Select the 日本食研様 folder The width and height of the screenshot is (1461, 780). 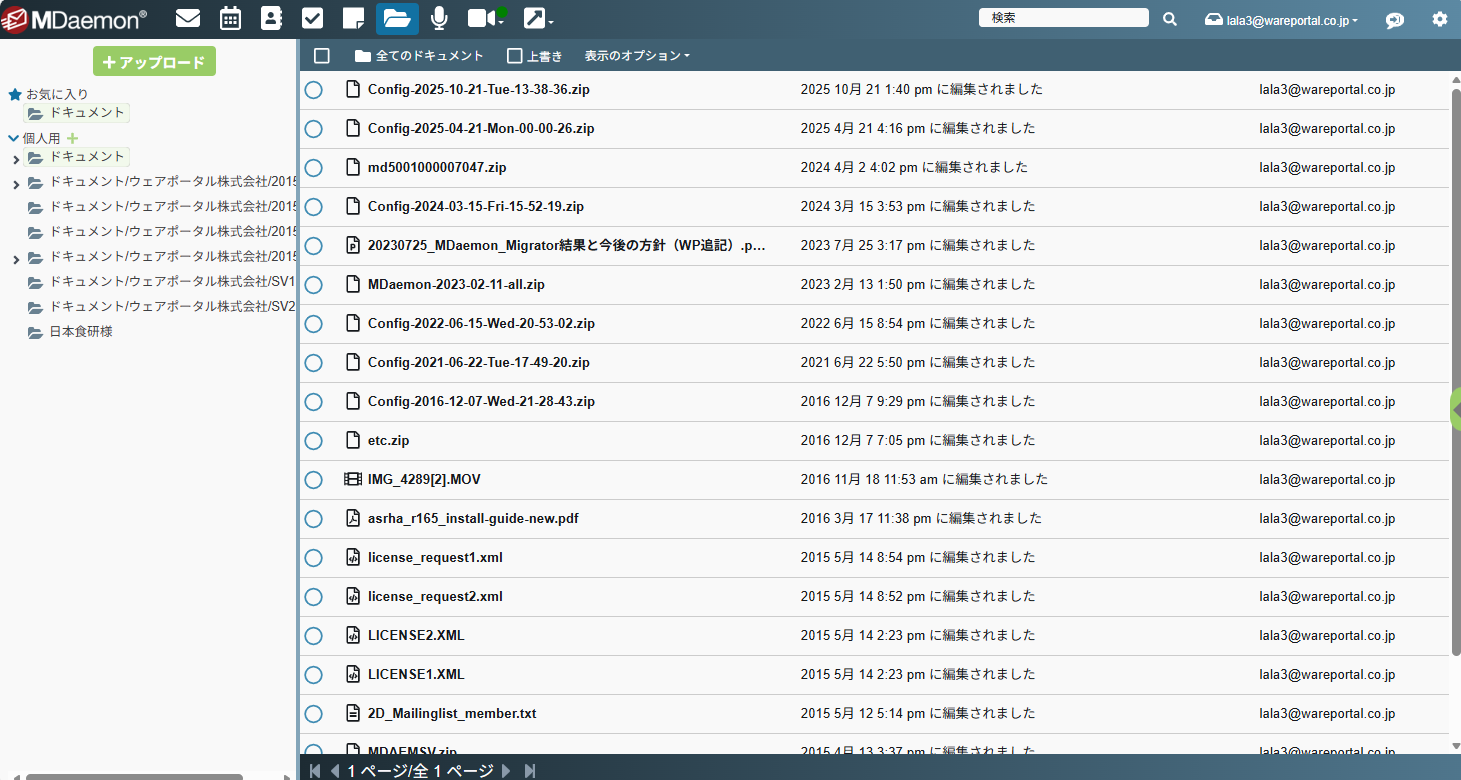pos(81,332)
